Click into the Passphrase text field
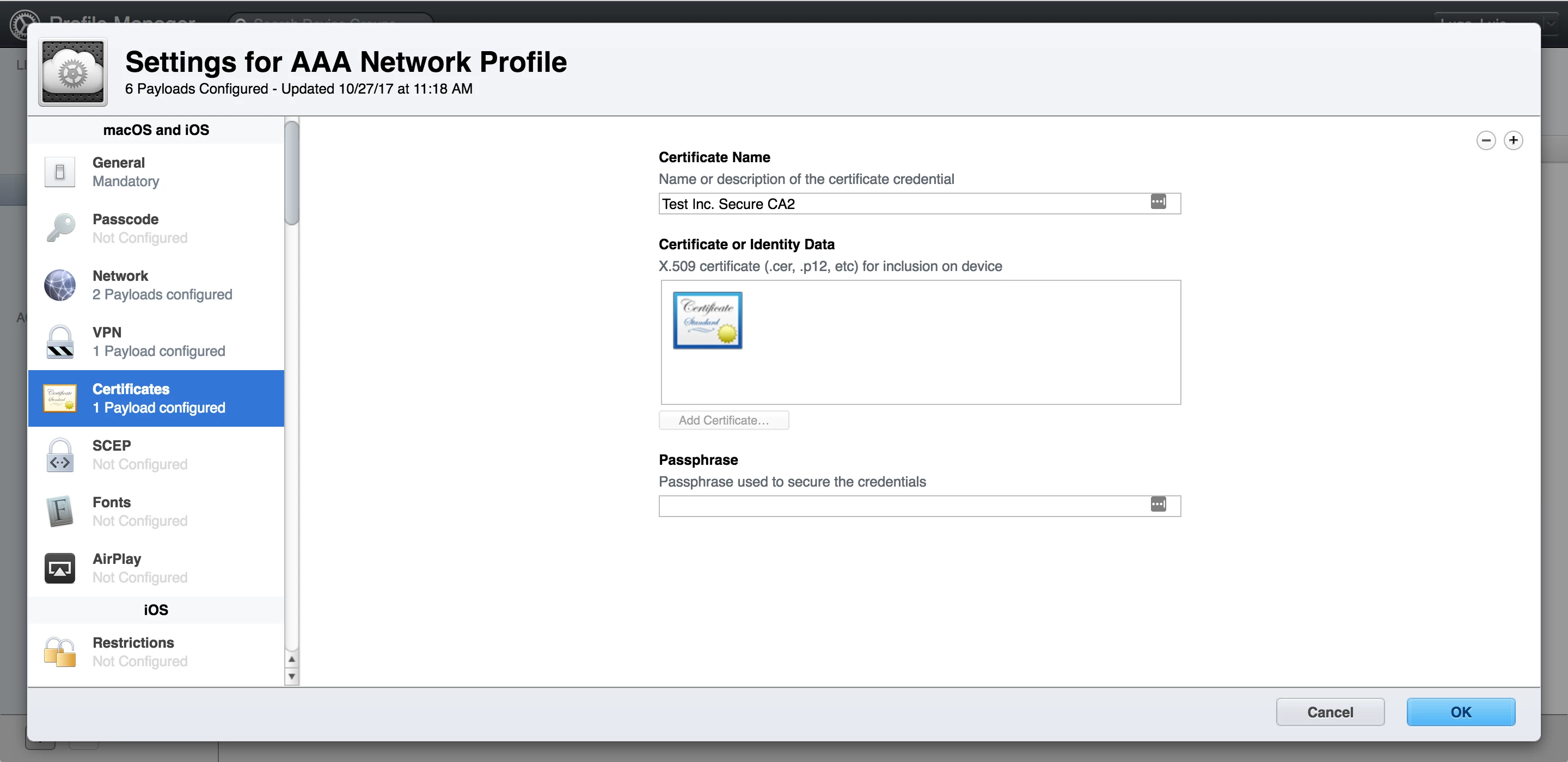The width and height of the screenshot is (1568, 762). (901, 506)
